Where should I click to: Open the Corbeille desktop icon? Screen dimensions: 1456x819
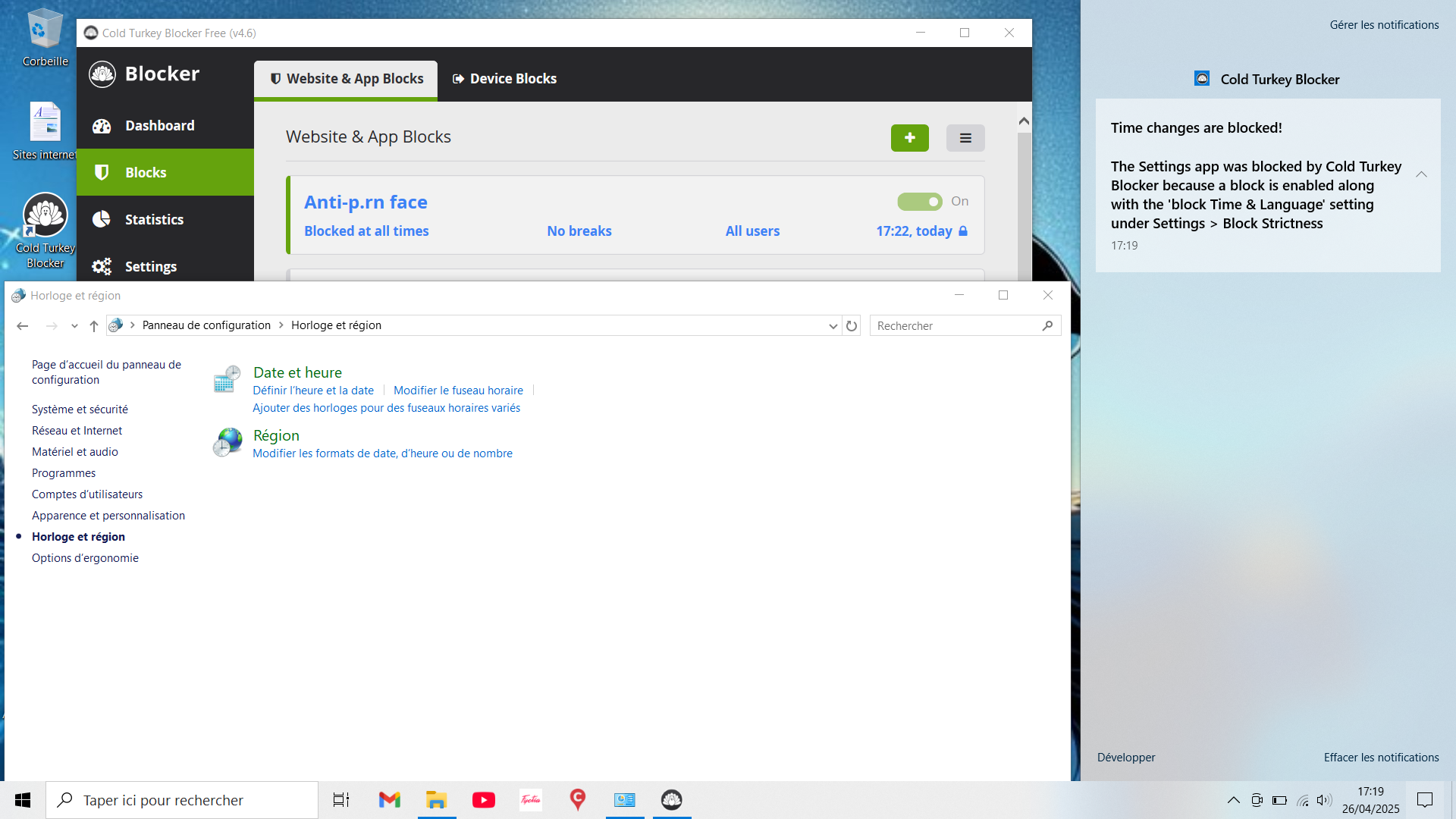coord(45,38)
